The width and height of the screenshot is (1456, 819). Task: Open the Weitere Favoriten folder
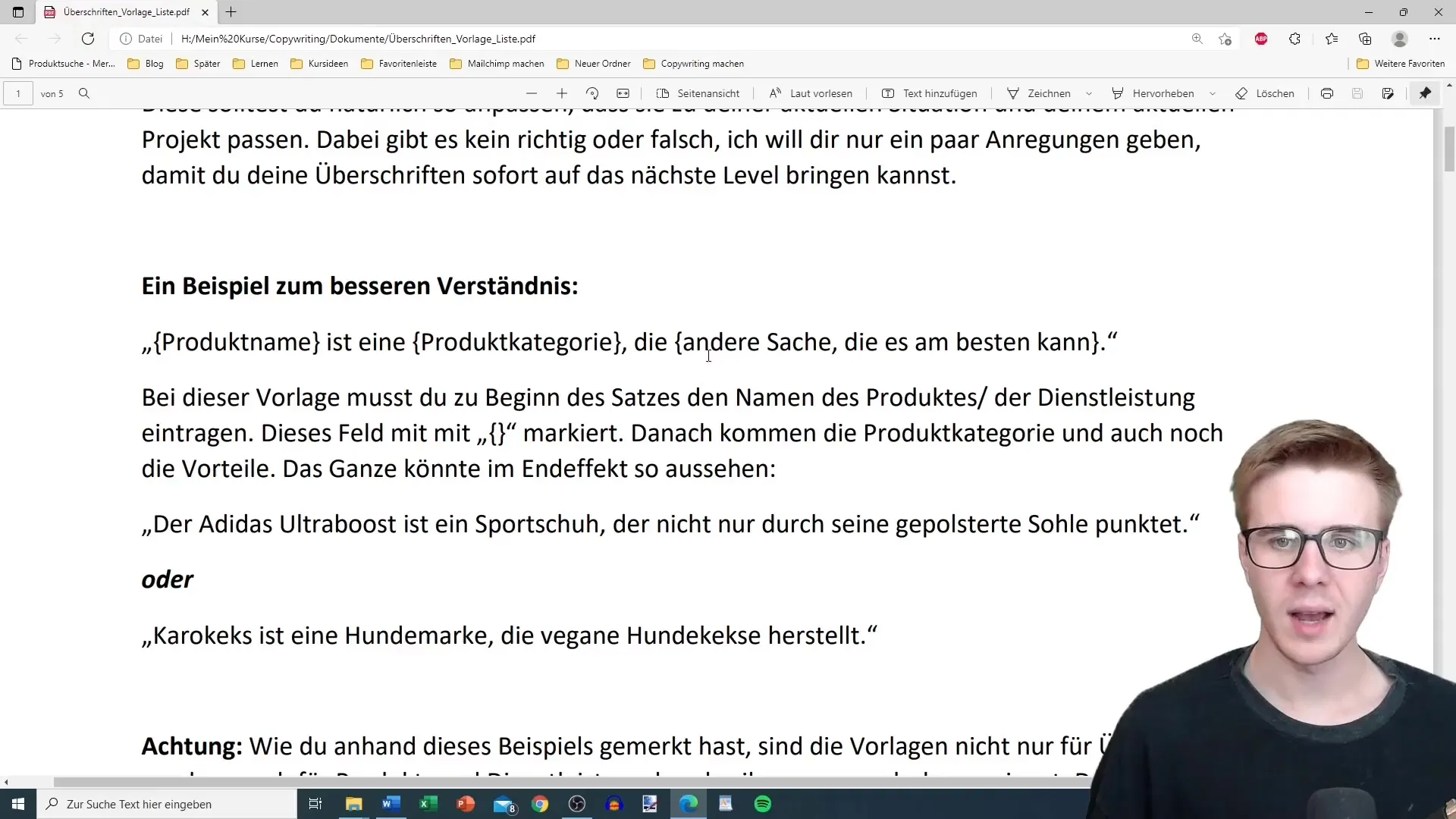click(x=1401, y=64)
